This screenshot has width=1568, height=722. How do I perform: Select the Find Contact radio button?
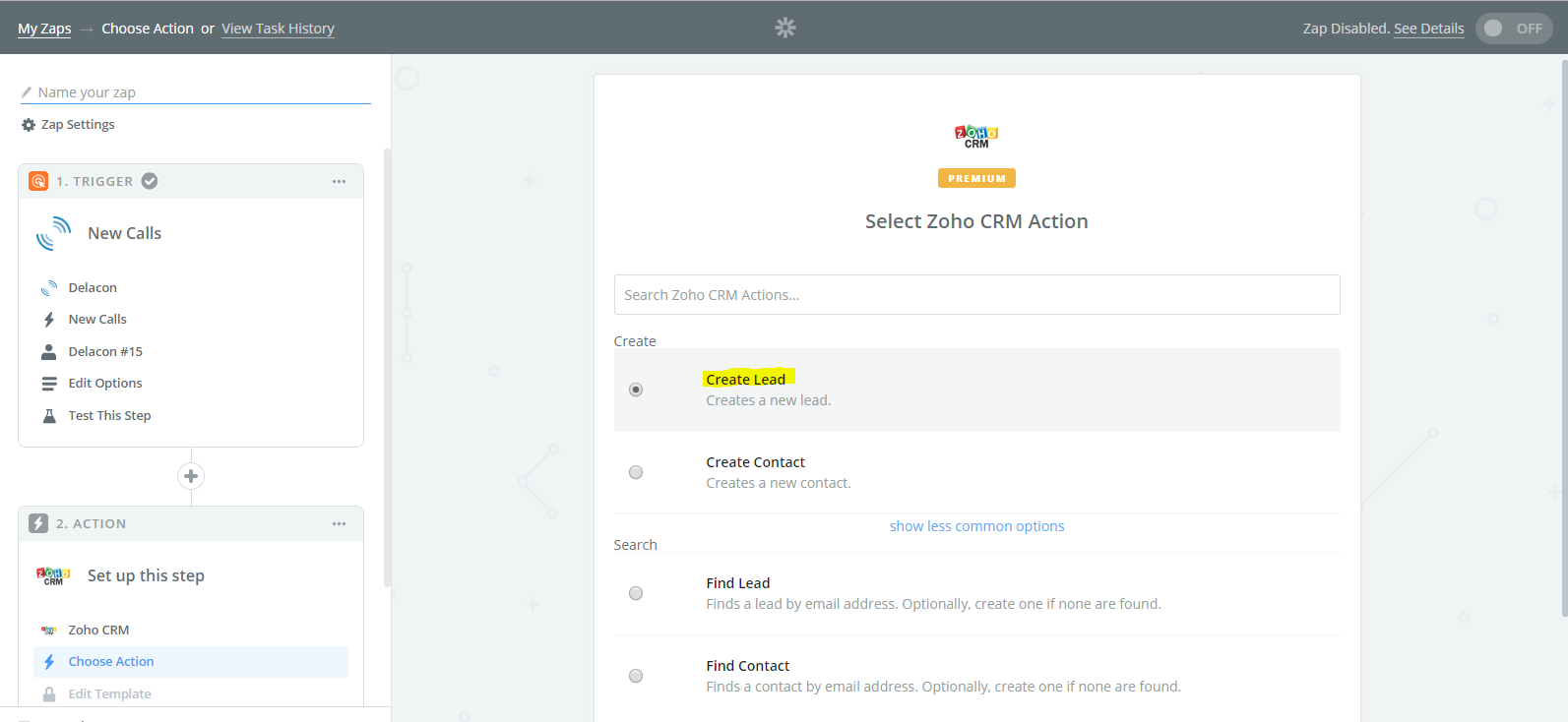(x=636, y=676)
